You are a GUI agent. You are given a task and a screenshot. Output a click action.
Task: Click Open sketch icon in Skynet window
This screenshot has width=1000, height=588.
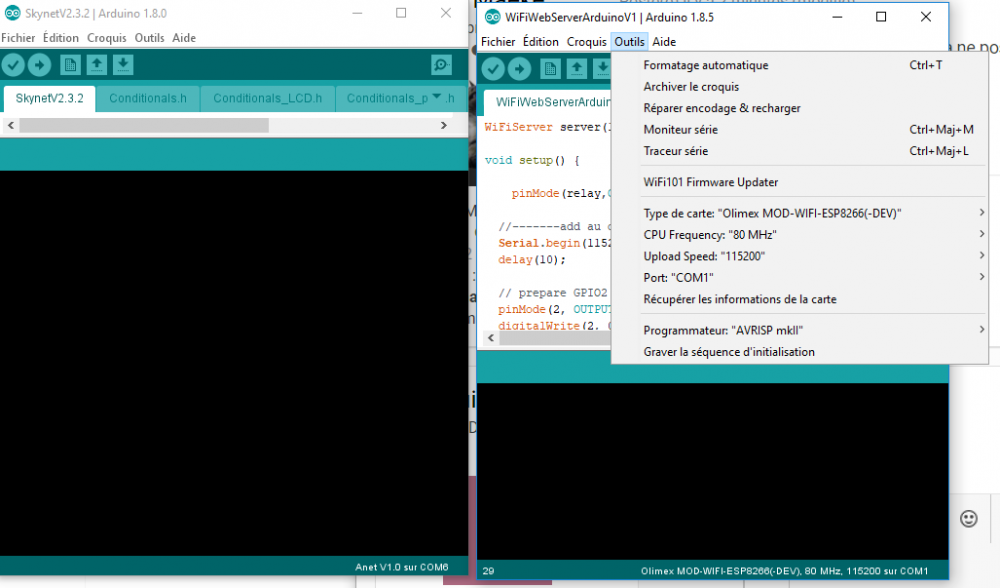97,64
